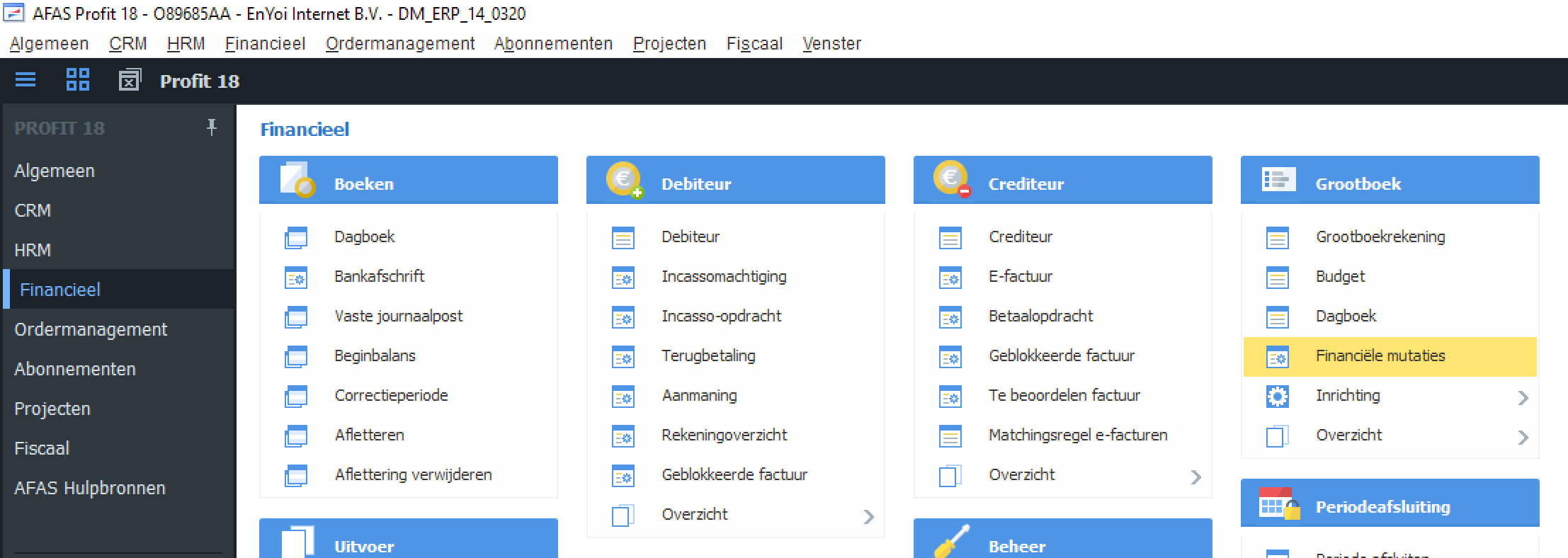Screen dimensions: 1568x558
Task: Expand Crediteur Overzicht chevron
Action: click(x=1195, y=477)
